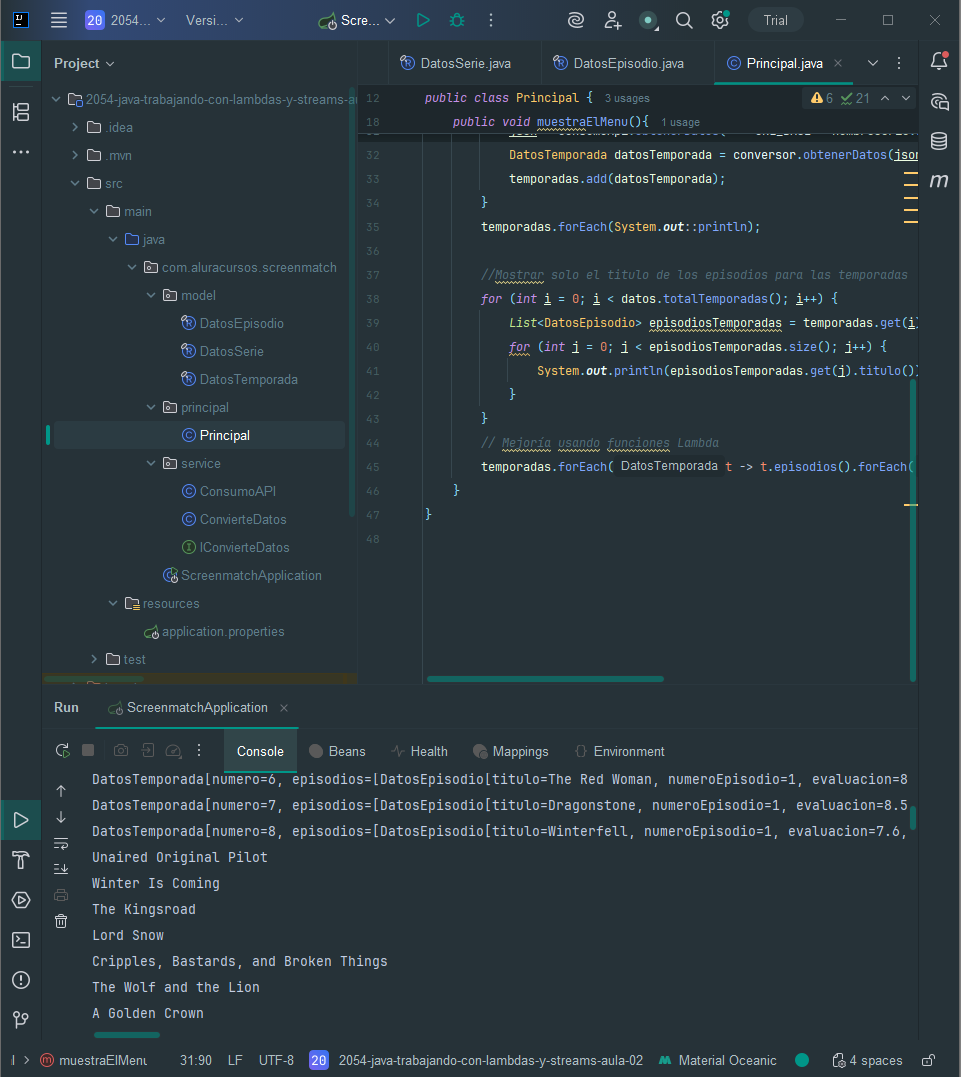Open the Run tool window icon in left strip

tap(21, 820)
